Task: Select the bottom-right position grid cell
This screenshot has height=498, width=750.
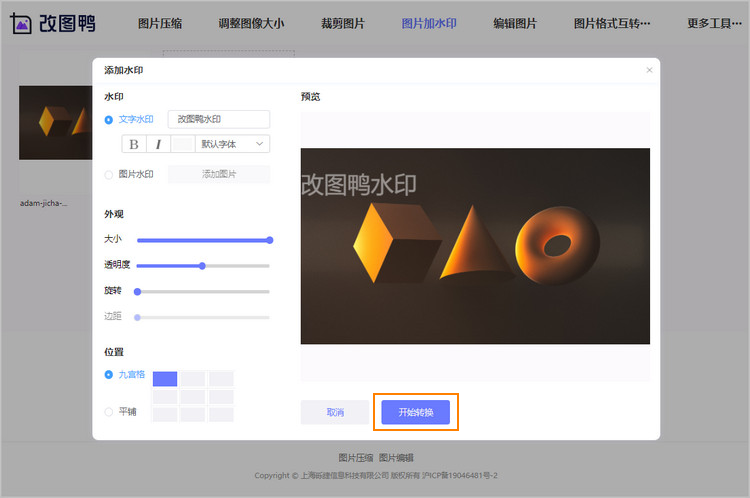Action: [x=221, y=414]
